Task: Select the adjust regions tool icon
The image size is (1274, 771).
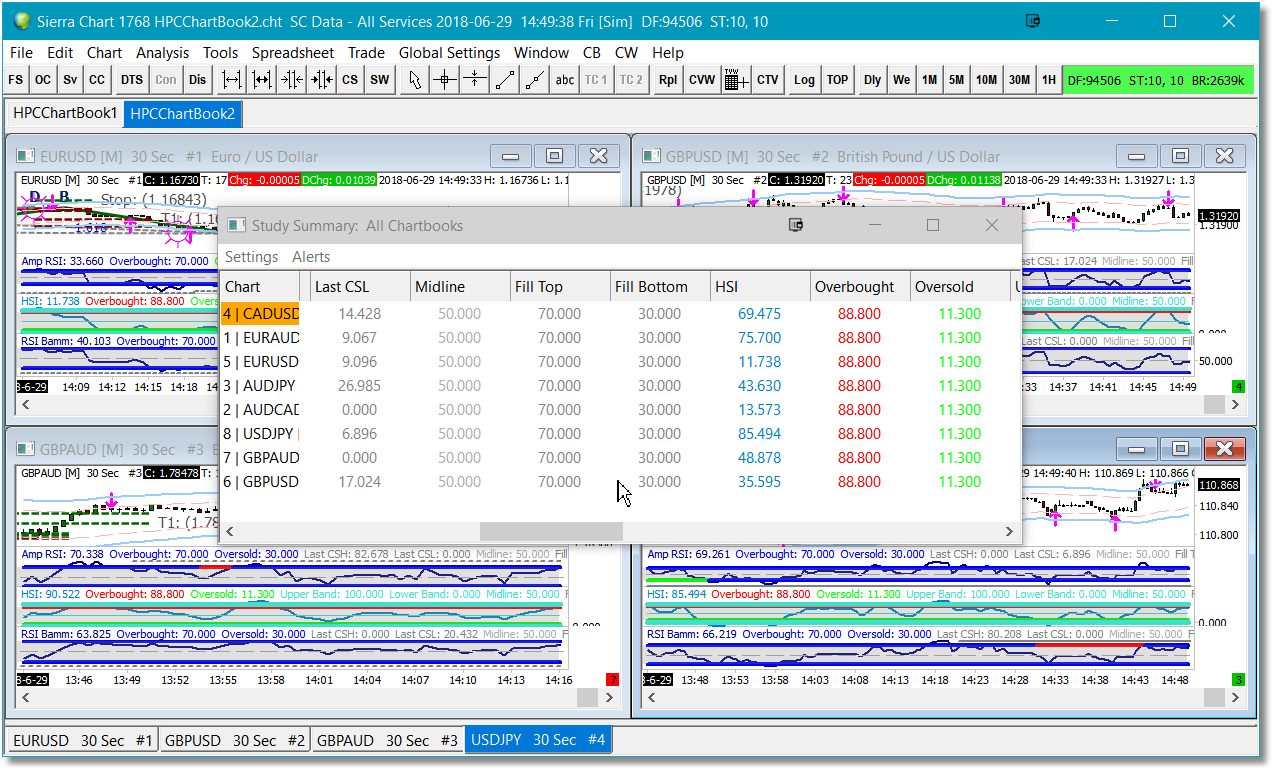Action: (476, 80)
